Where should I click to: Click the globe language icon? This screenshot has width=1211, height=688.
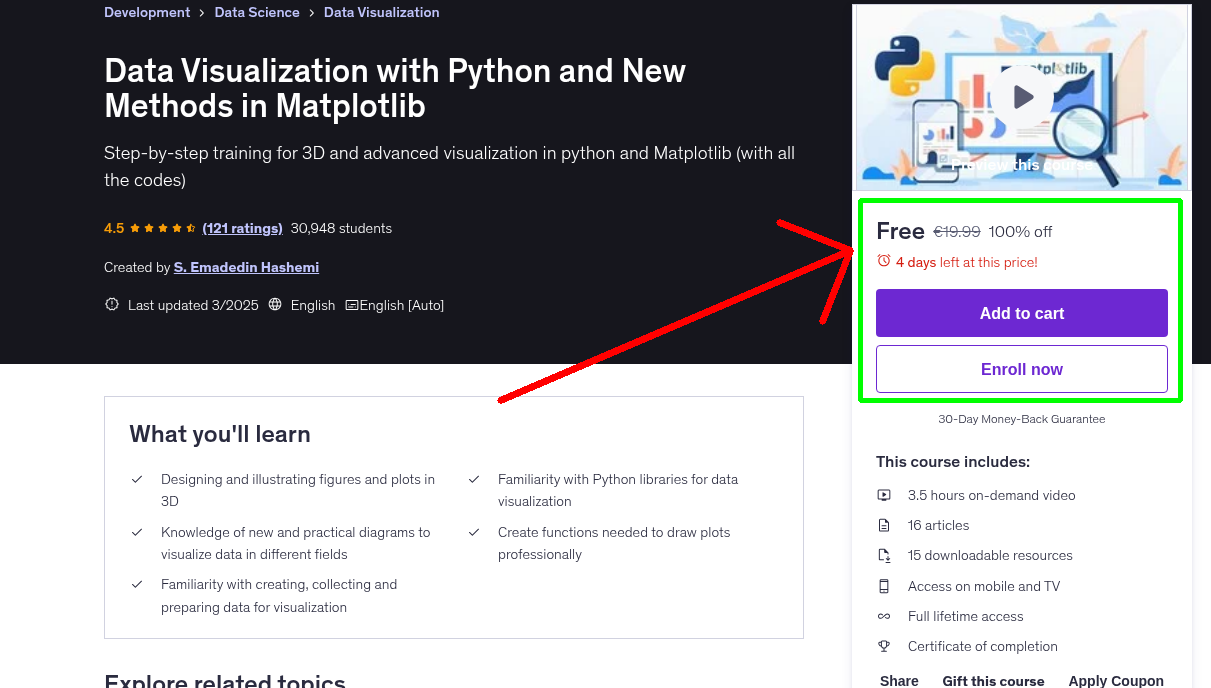(x=276, y=305)
